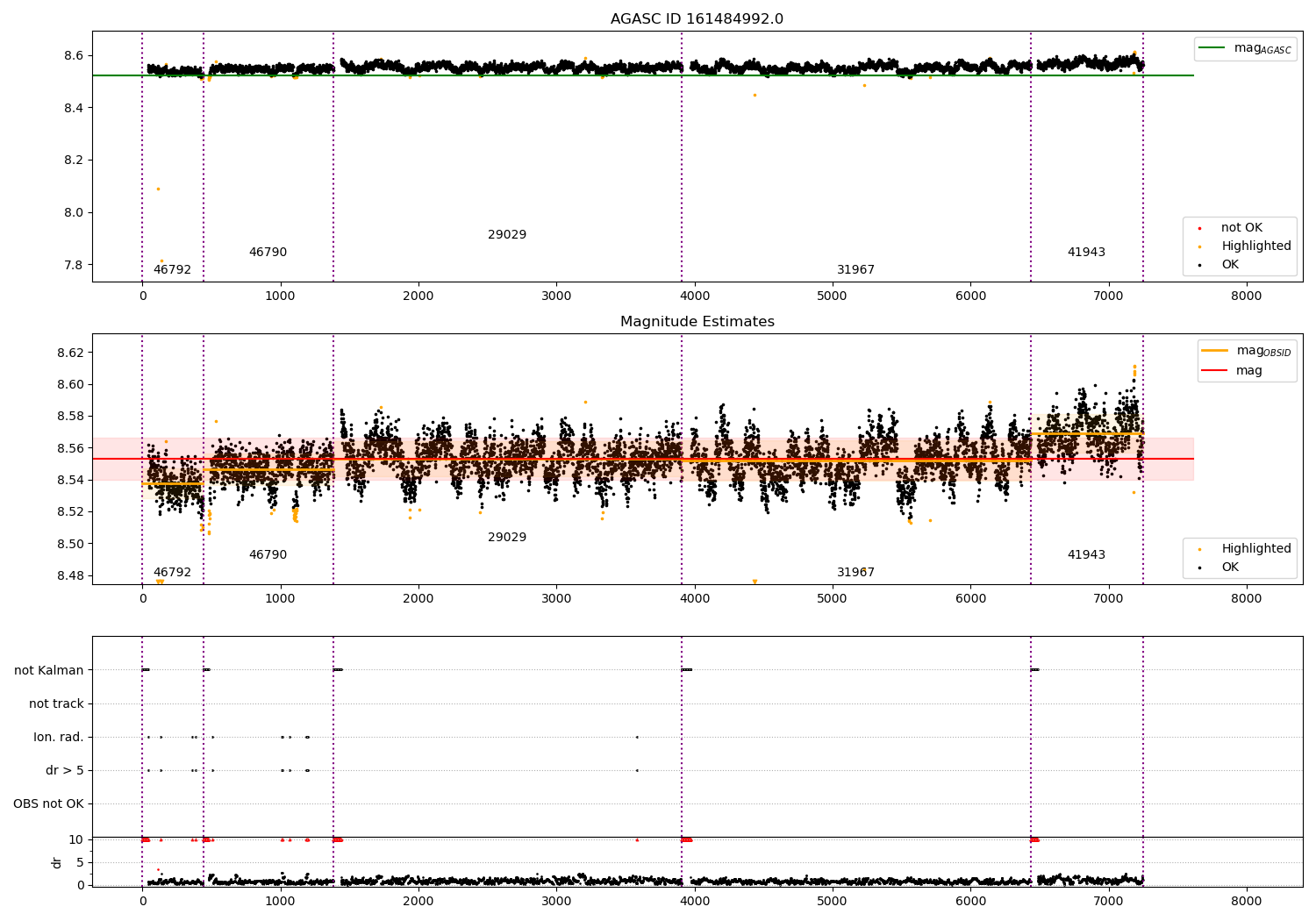Click y-axis tick 8.6 on top plot
The image size is (1316, 921).
tap(74, 55)
